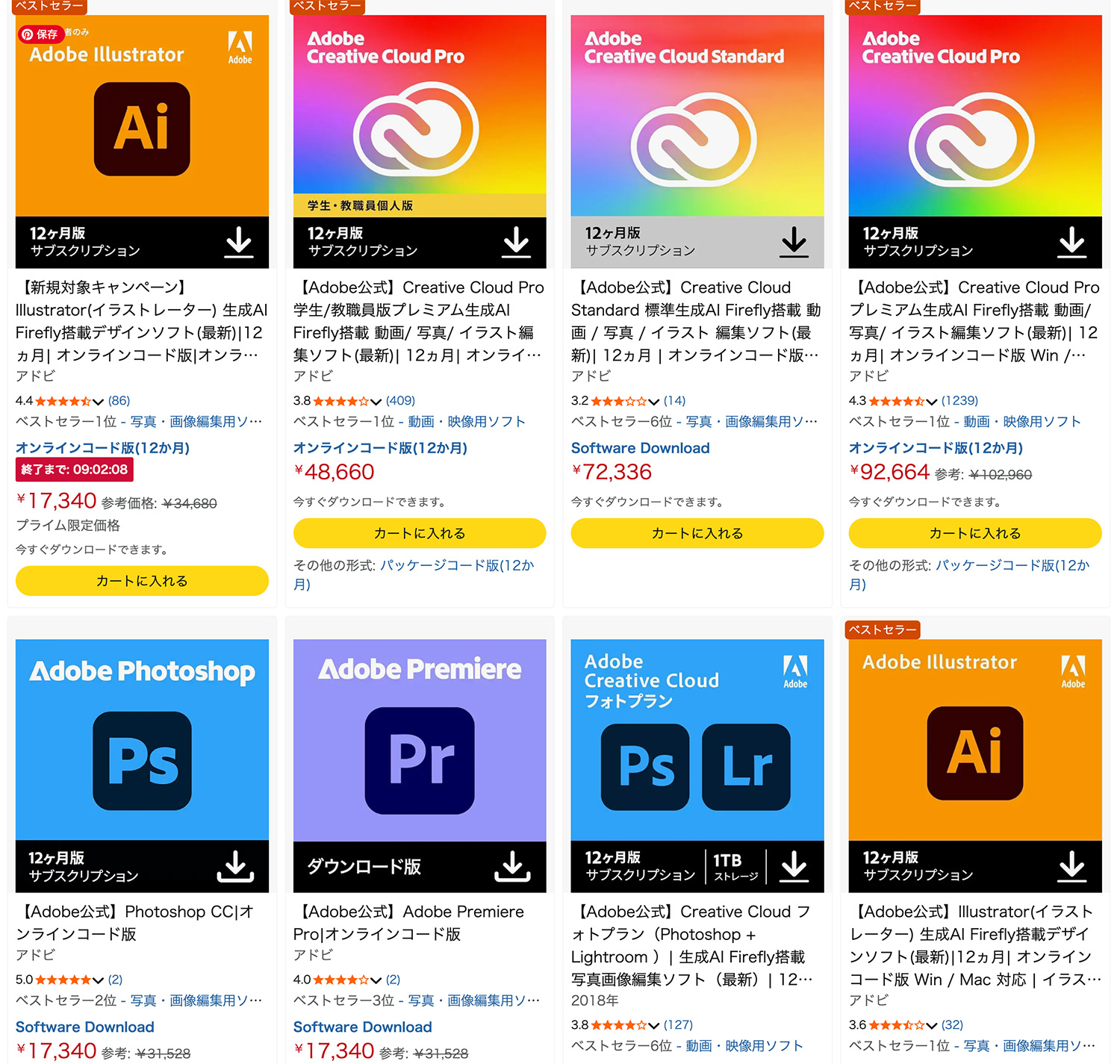1120x1064 pixels.
Task: Click the 終了まで countdown deal badge
Action: tap(75, 470)
